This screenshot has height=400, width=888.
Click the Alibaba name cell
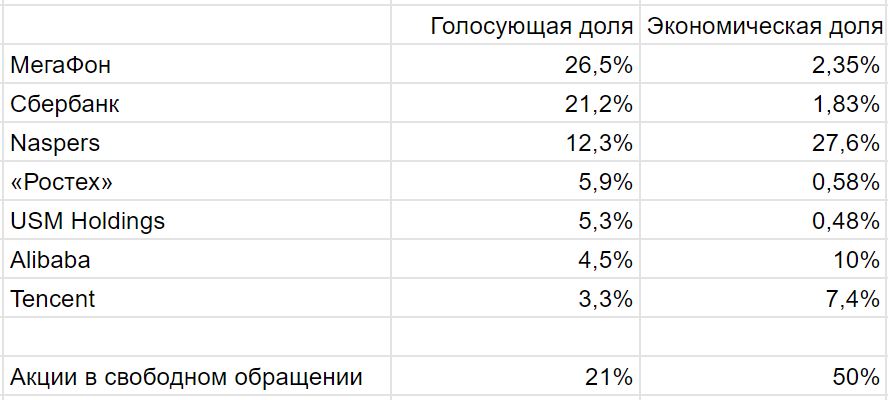tap(50, 260)
